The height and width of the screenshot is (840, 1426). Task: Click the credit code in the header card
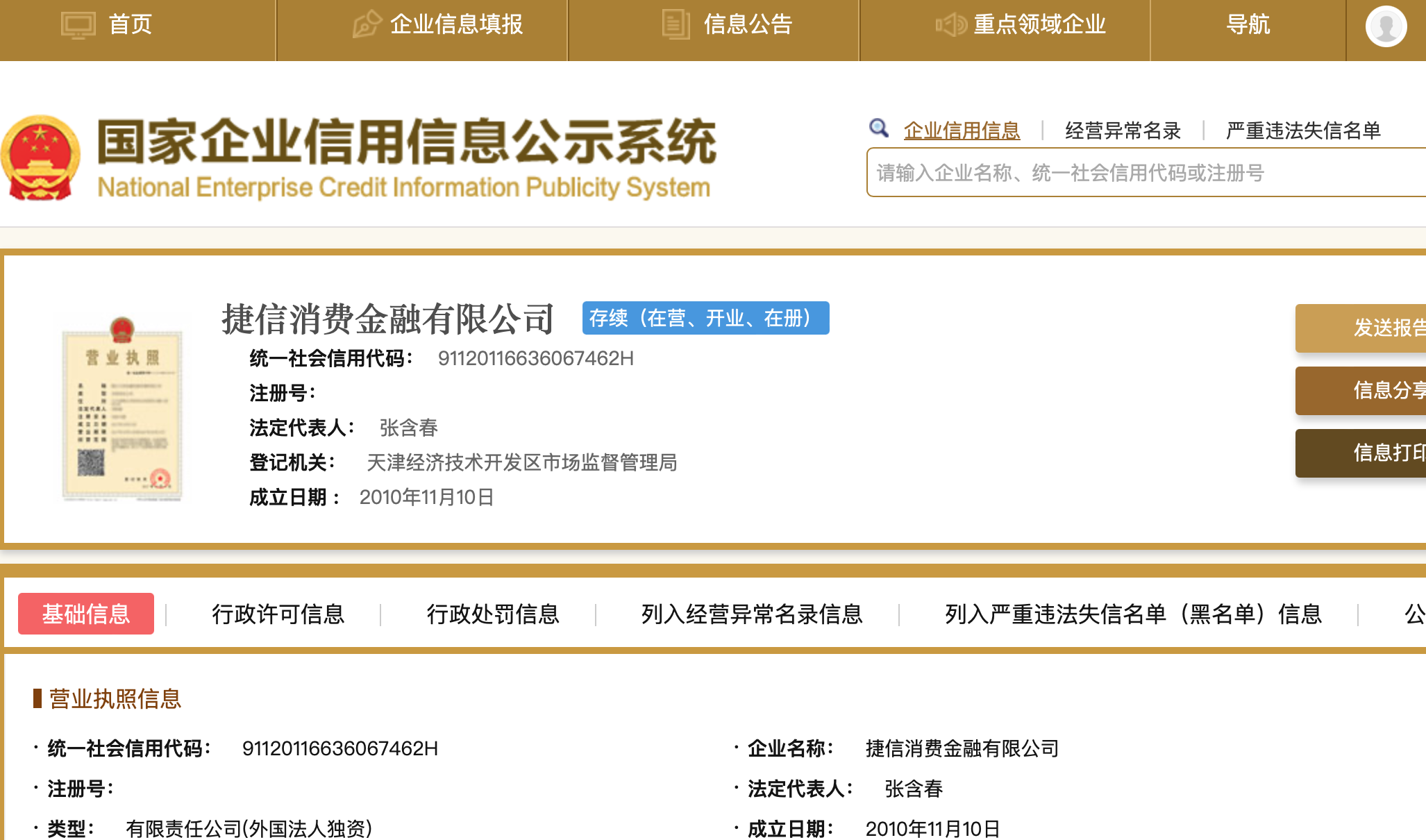pos(536,358)
